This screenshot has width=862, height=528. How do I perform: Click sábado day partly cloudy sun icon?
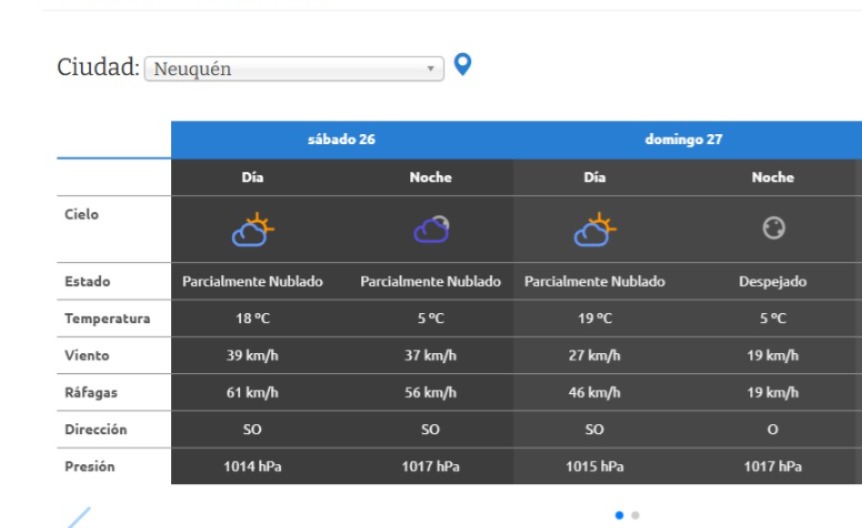253,230
